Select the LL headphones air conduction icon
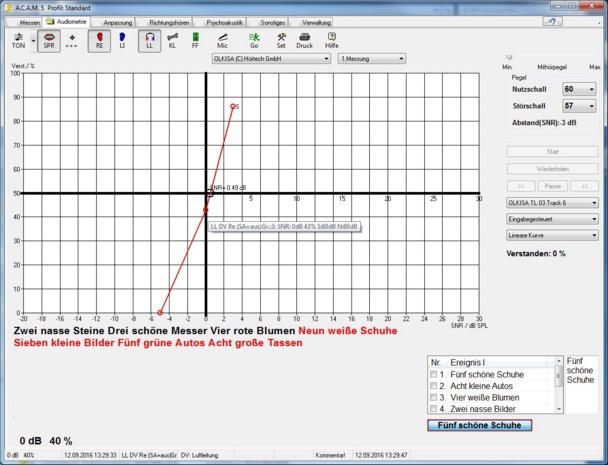 click(x=149, y=40)
